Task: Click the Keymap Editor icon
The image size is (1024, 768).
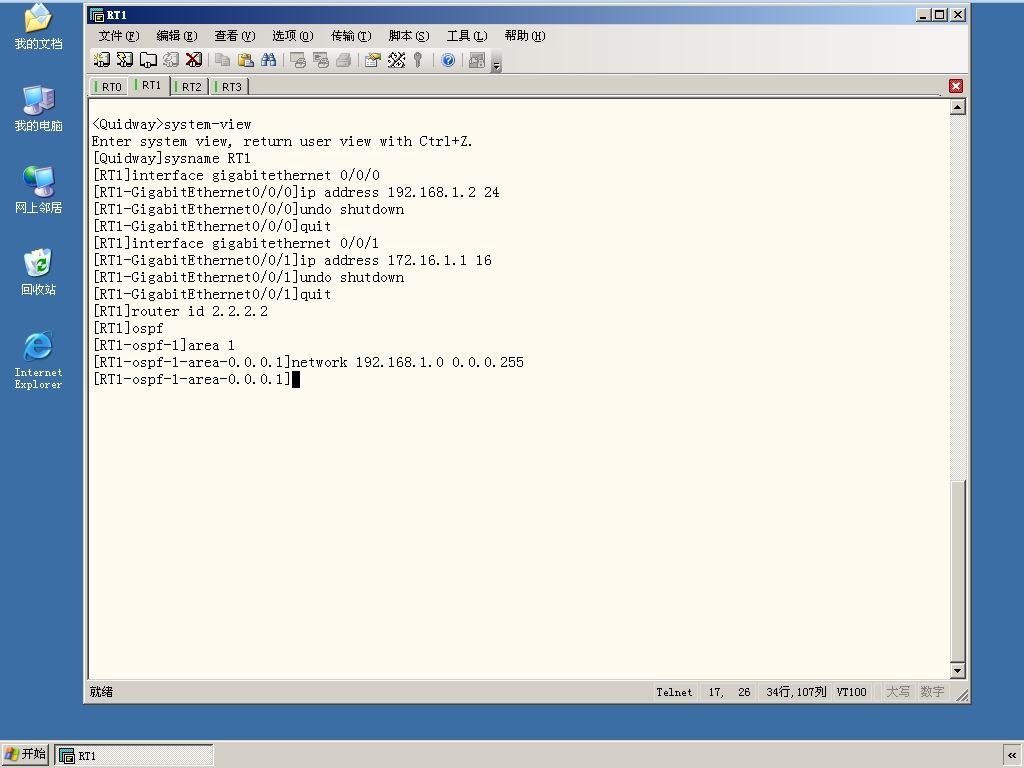Action: tap(396, 60)
